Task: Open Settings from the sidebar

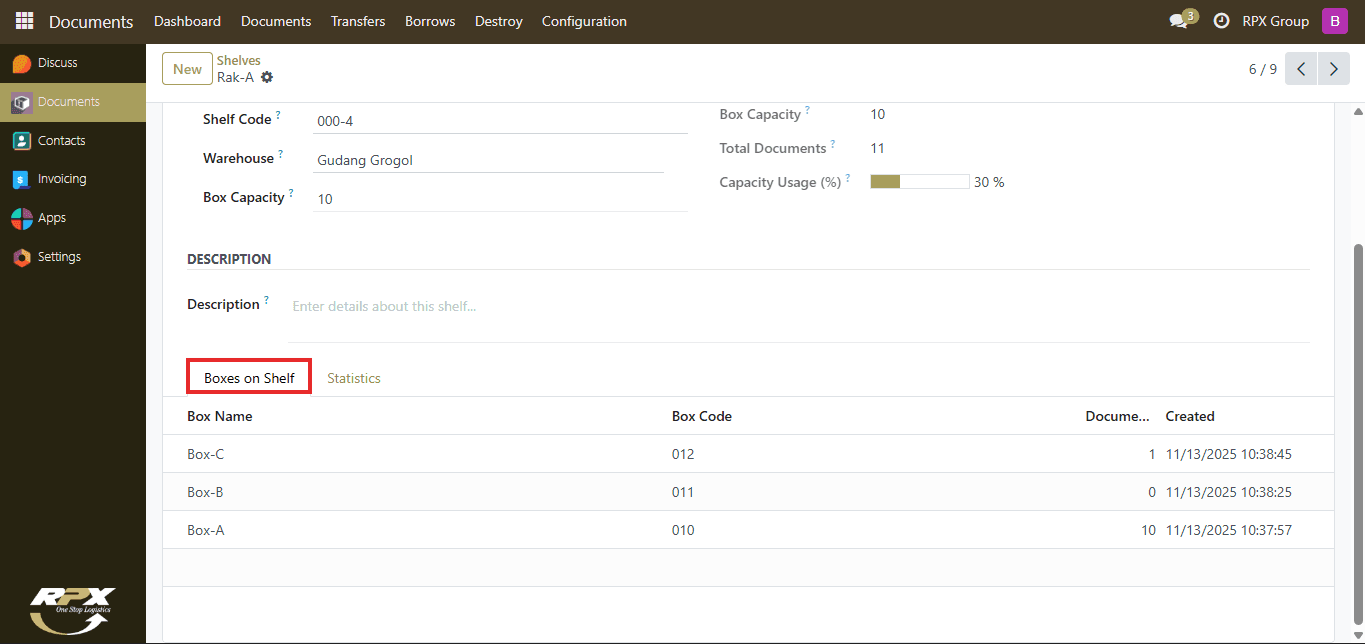Action: [x=73, y=257]
